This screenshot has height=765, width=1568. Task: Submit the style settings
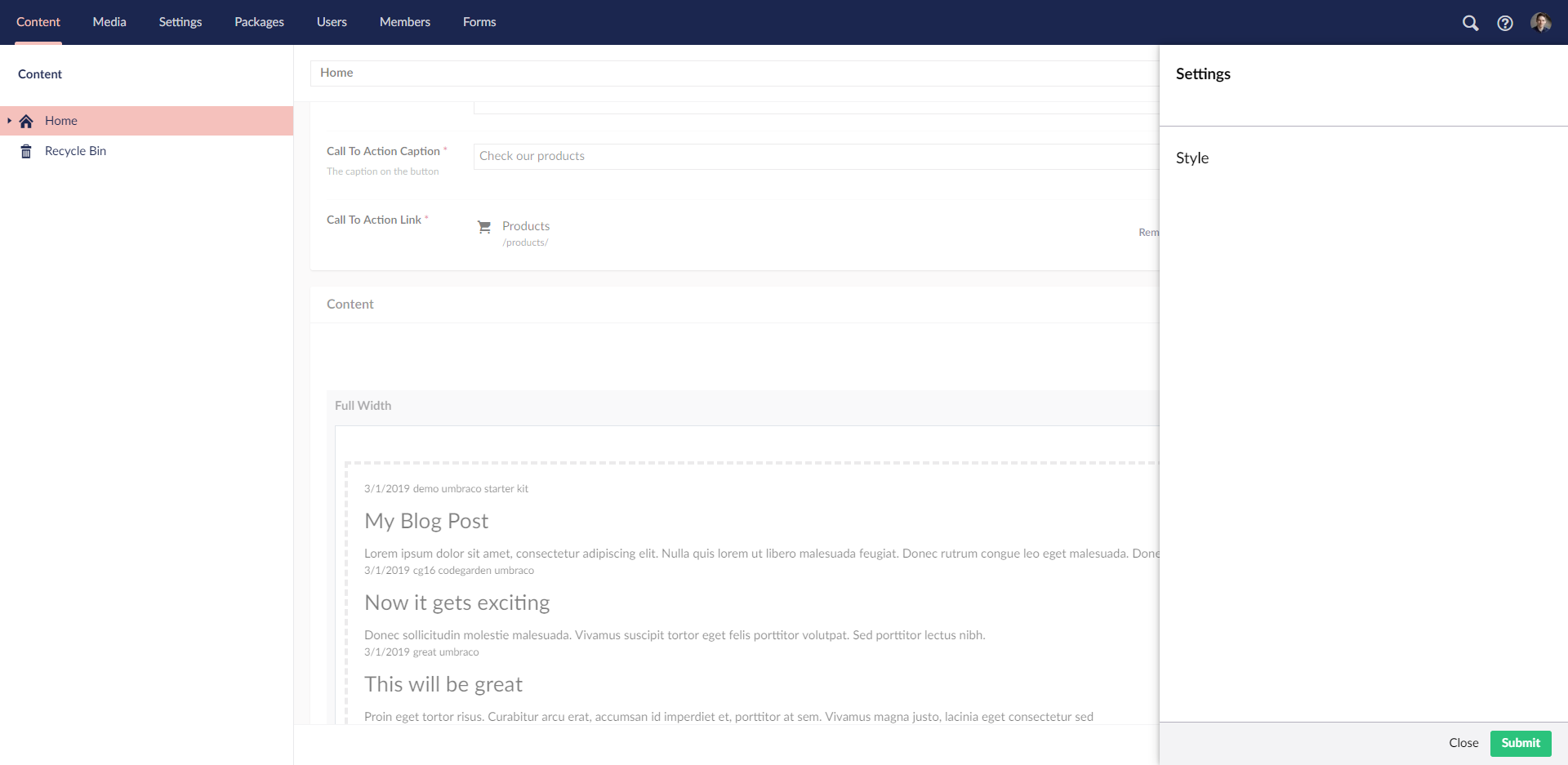point(1520,743)
